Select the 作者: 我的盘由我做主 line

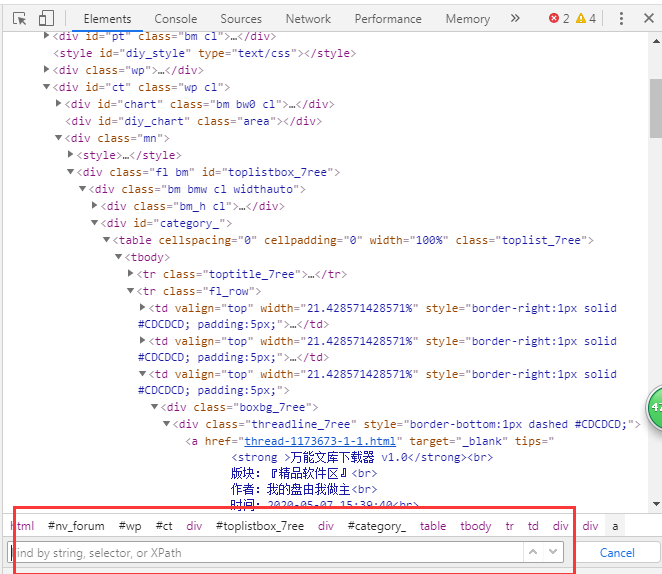[304, 490]
